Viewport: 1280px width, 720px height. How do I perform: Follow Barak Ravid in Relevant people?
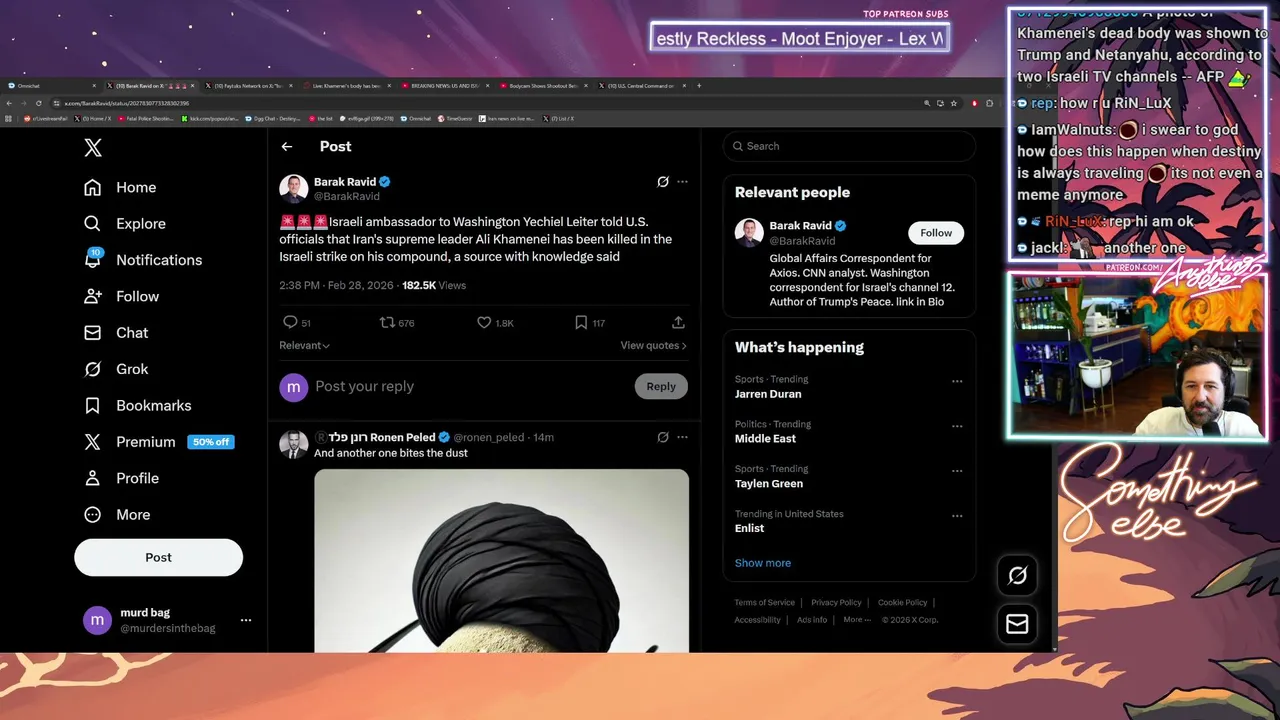coord(936,233)
